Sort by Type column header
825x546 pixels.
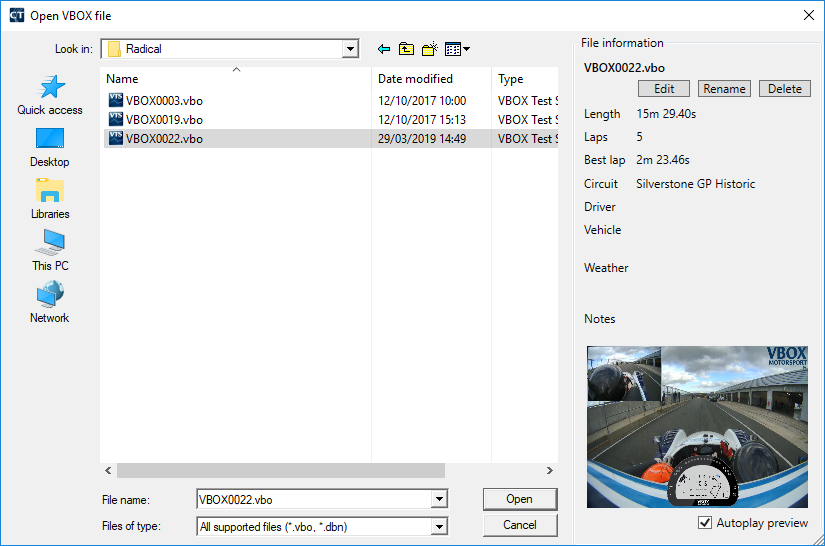tap(525, 79)
